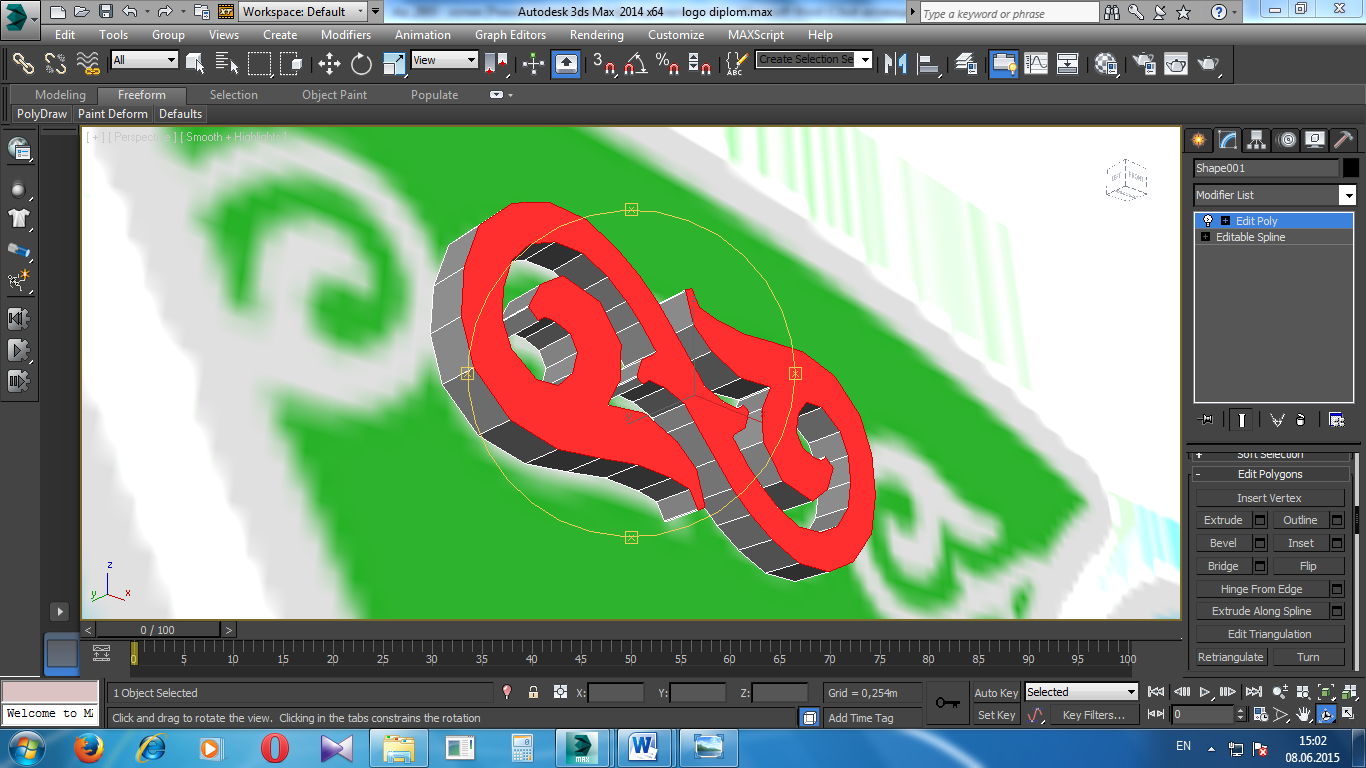Click the Bevel button
This screenshot has height=768, width=1366.
[x=1223, y=543]
